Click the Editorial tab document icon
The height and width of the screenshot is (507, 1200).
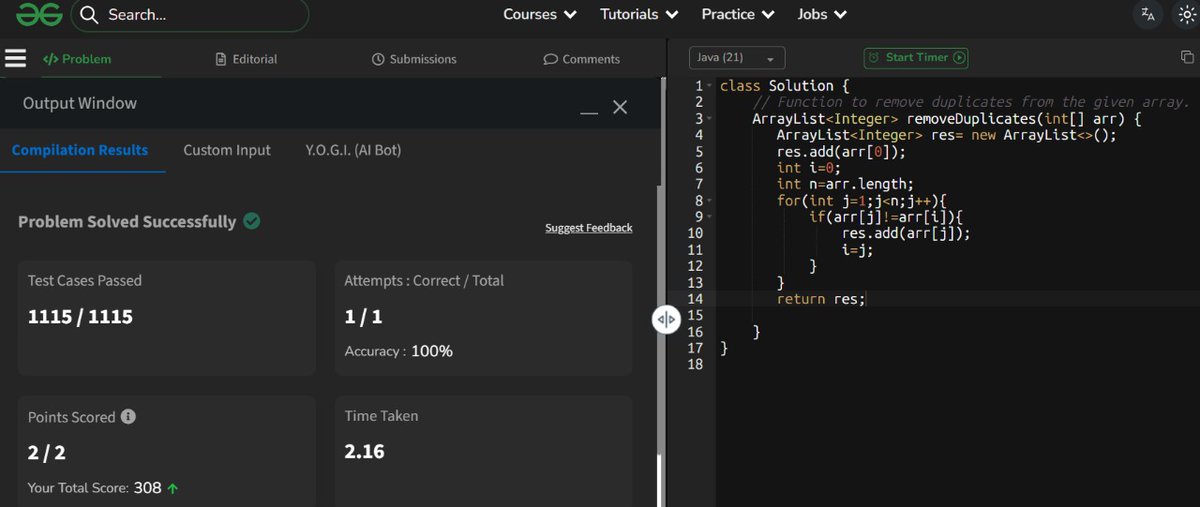pos(221,59)
